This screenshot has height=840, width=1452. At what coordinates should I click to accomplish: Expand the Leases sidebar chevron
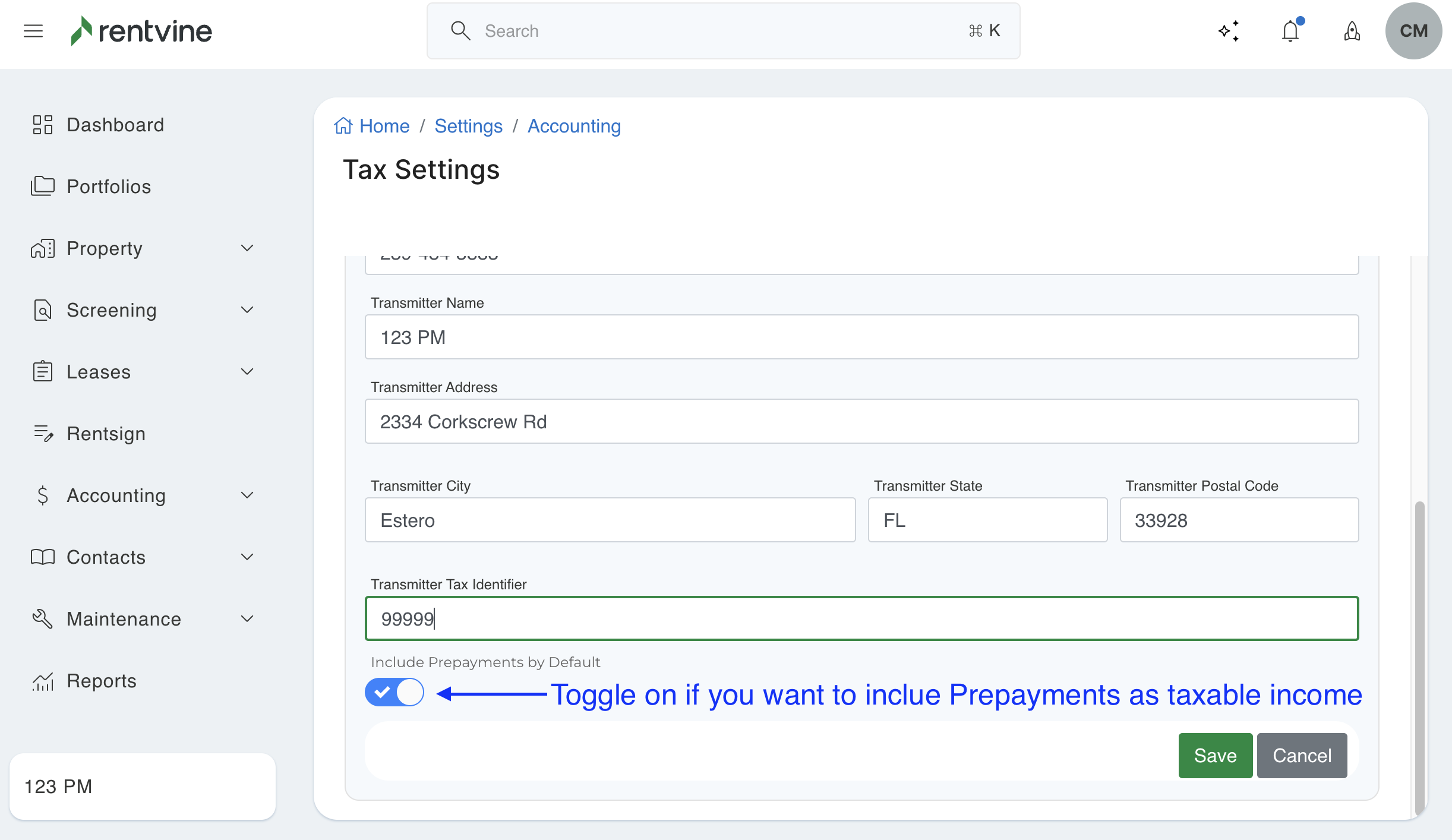247,372
